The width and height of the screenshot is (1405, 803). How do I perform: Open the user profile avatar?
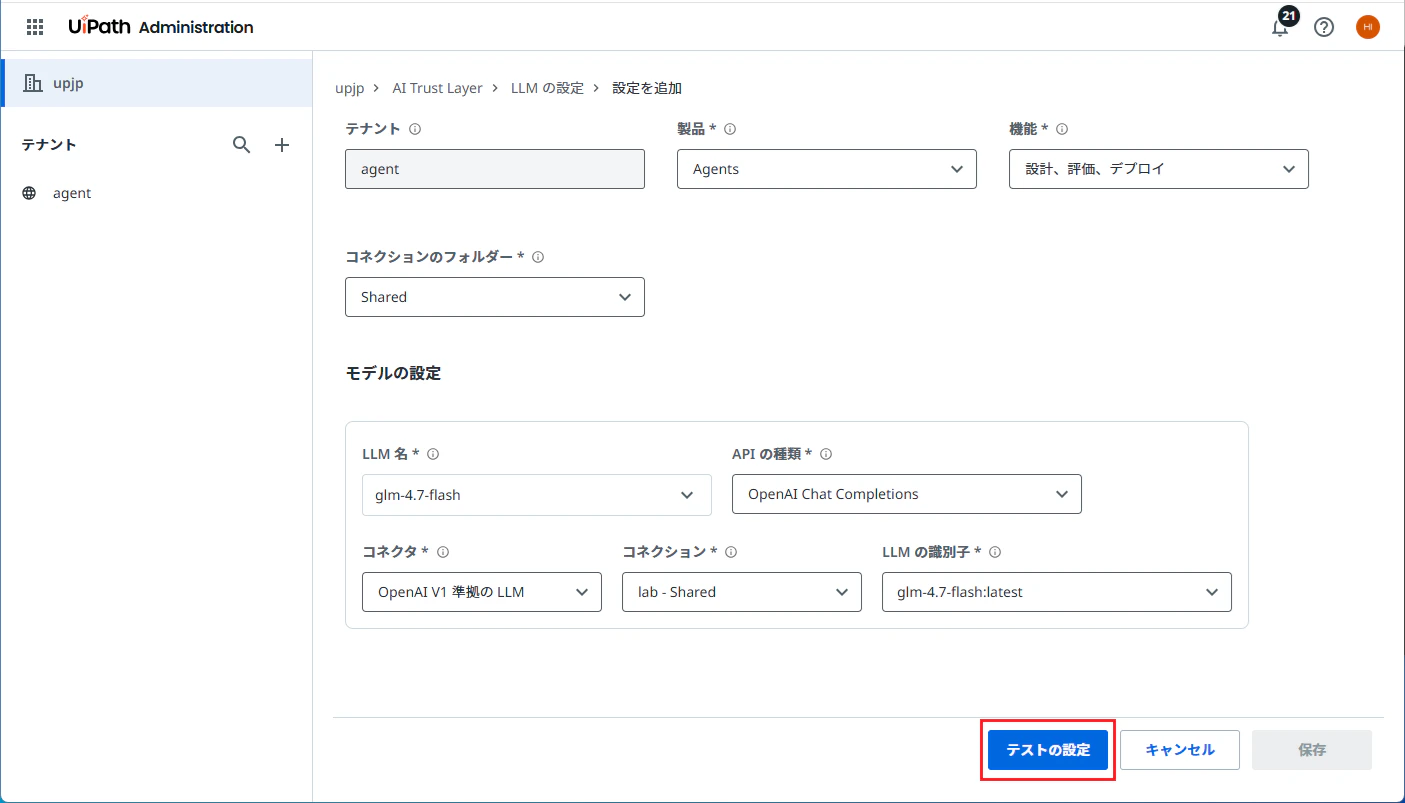1368,27
